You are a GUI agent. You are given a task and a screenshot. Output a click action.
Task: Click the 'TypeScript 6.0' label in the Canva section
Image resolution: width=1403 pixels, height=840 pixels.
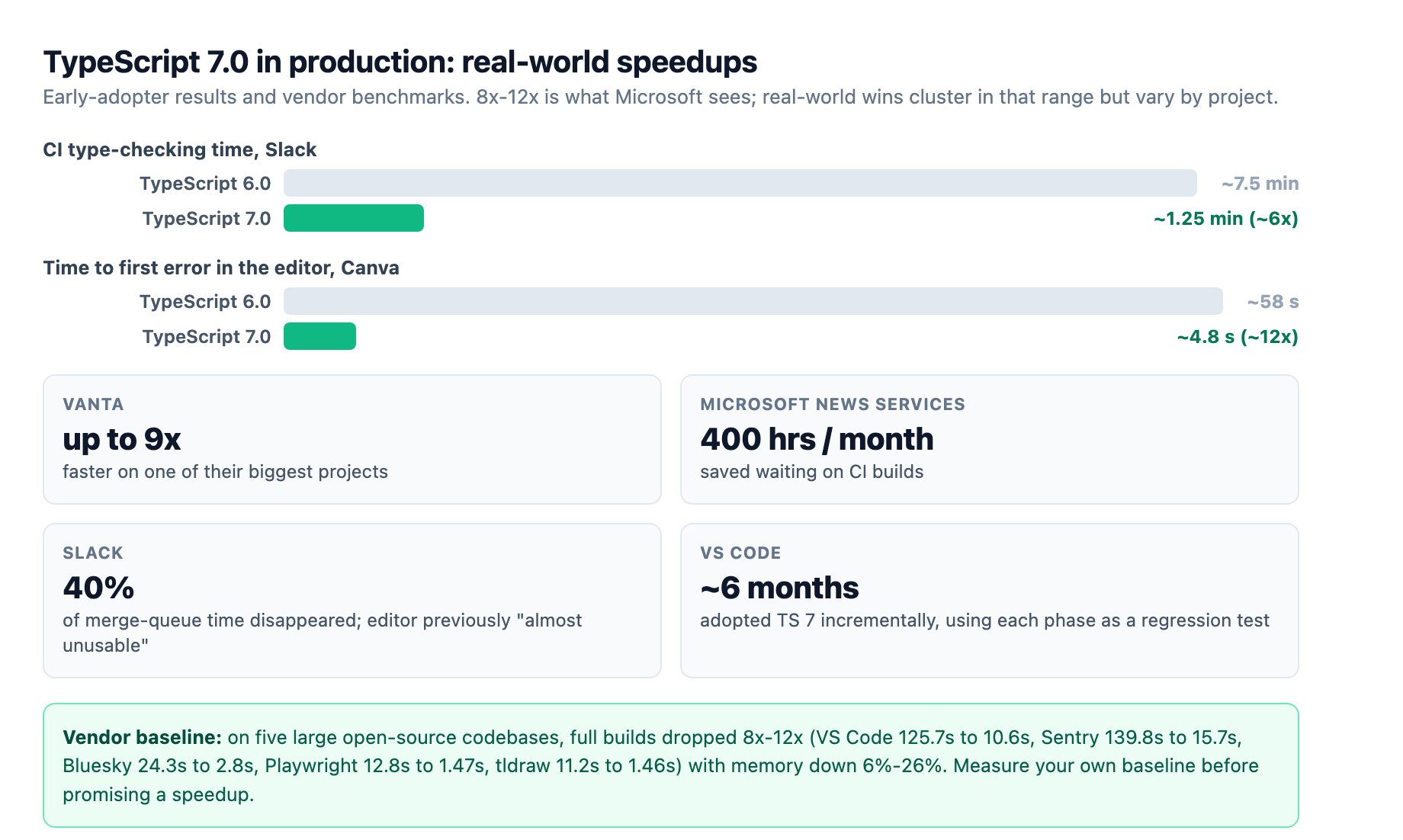click(205, 302)
